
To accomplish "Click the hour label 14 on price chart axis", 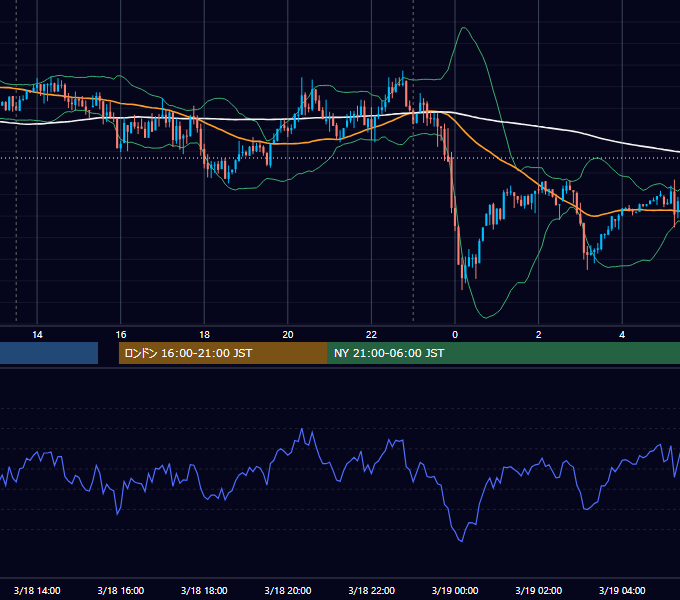I will pyautogui.click(x=37, y=335).
